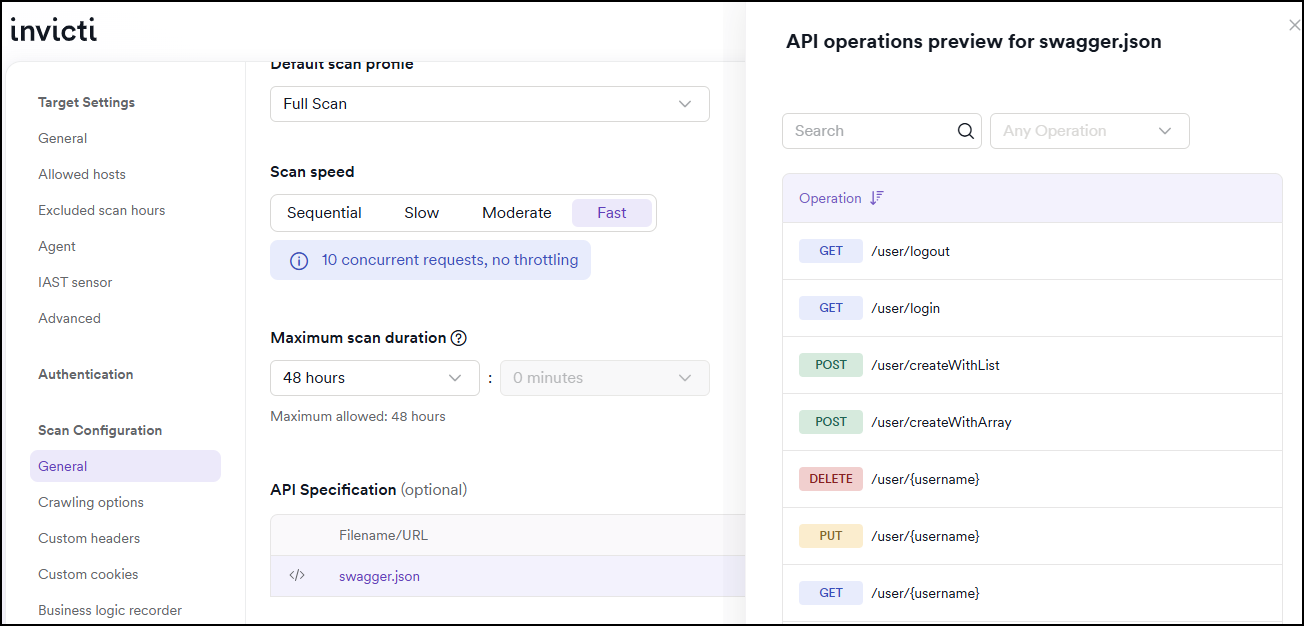Click the info icon about concurrent requests
The width and height of the screenshot is (1304, 626).
[298, 260]
